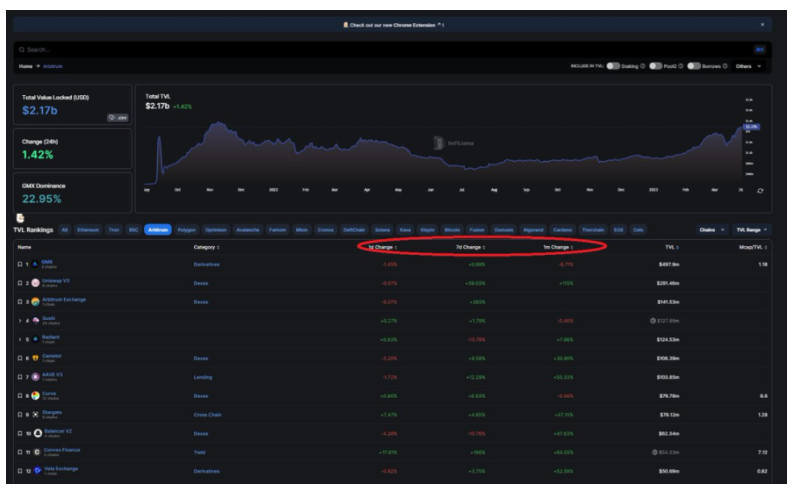Click the Sushi logo icon
The image size is (793, 491).
[35, 321]
